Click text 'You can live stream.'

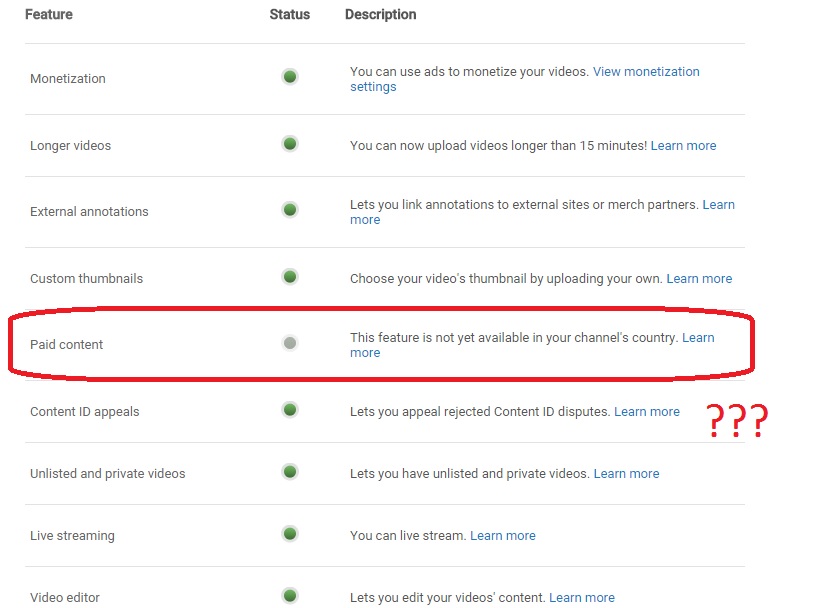coord(408,536)
